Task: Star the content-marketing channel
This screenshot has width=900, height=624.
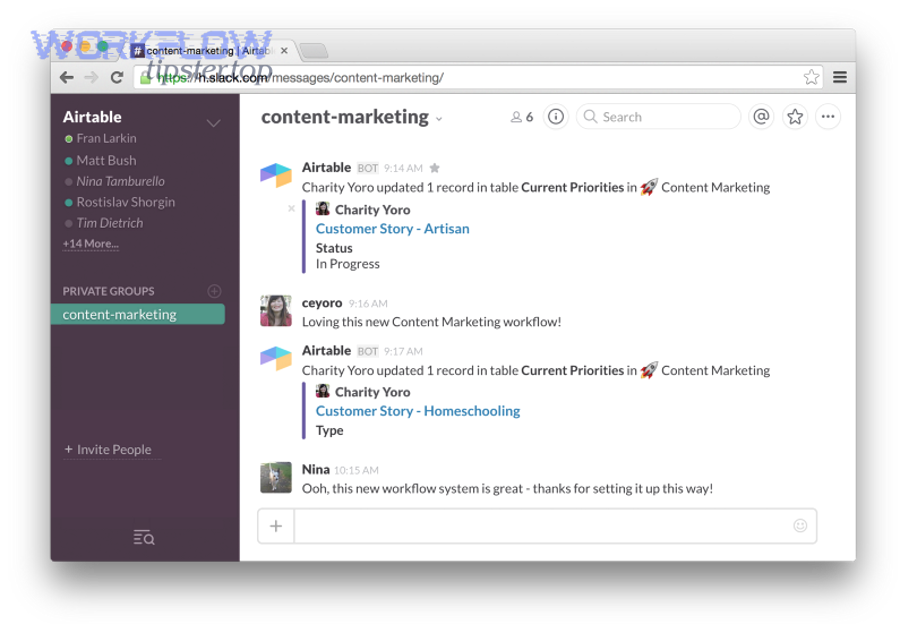Action: [794, 116]
